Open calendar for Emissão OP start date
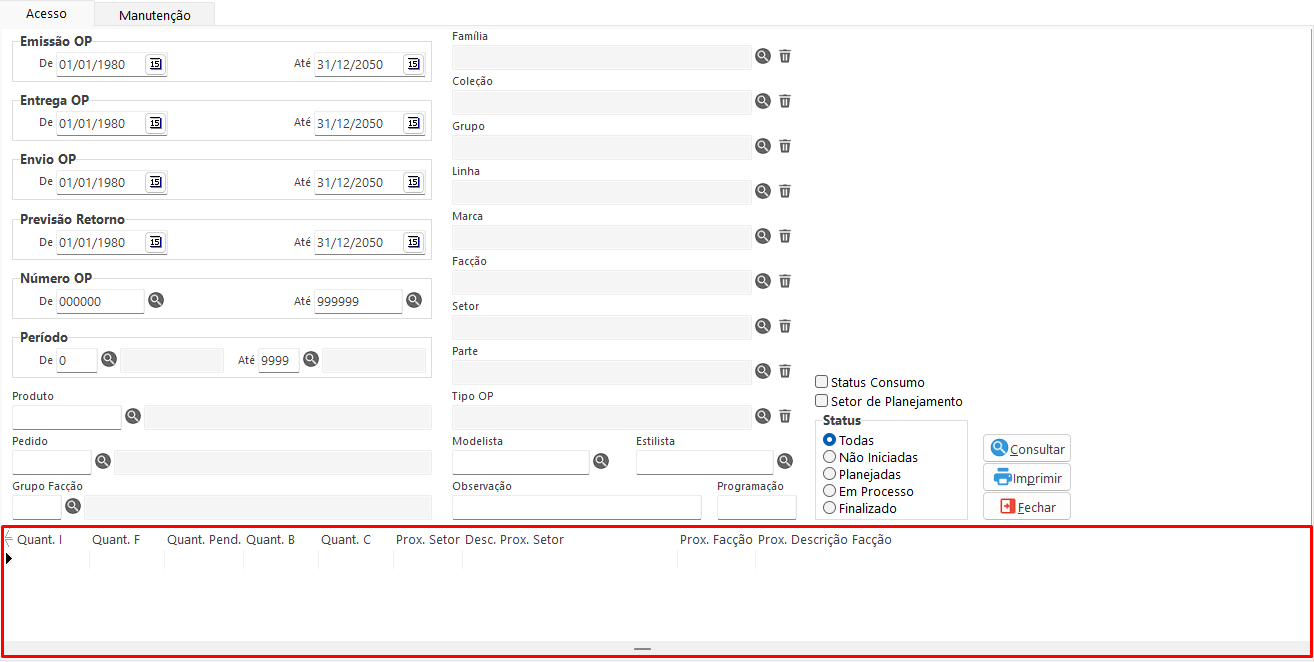The height and width of the screenshot is (662, 1314). point(155,64)
